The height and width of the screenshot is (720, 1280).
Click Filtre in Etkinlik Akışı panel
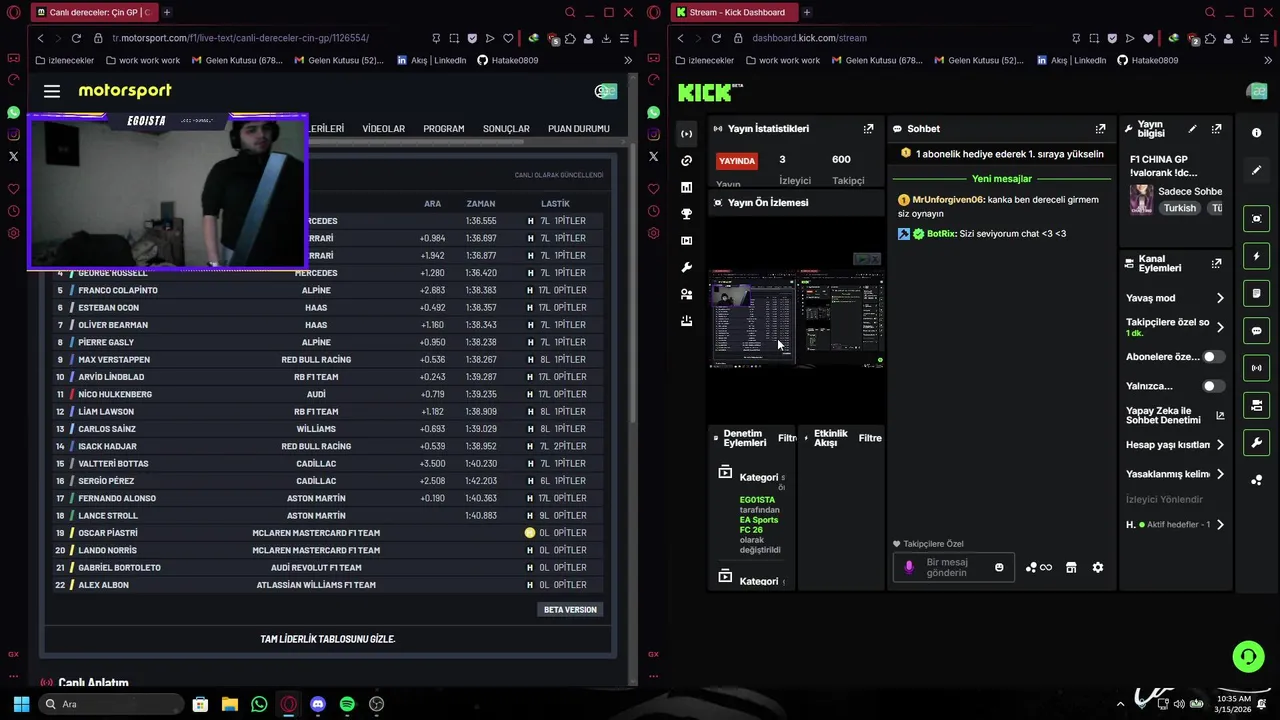point(870,438)
